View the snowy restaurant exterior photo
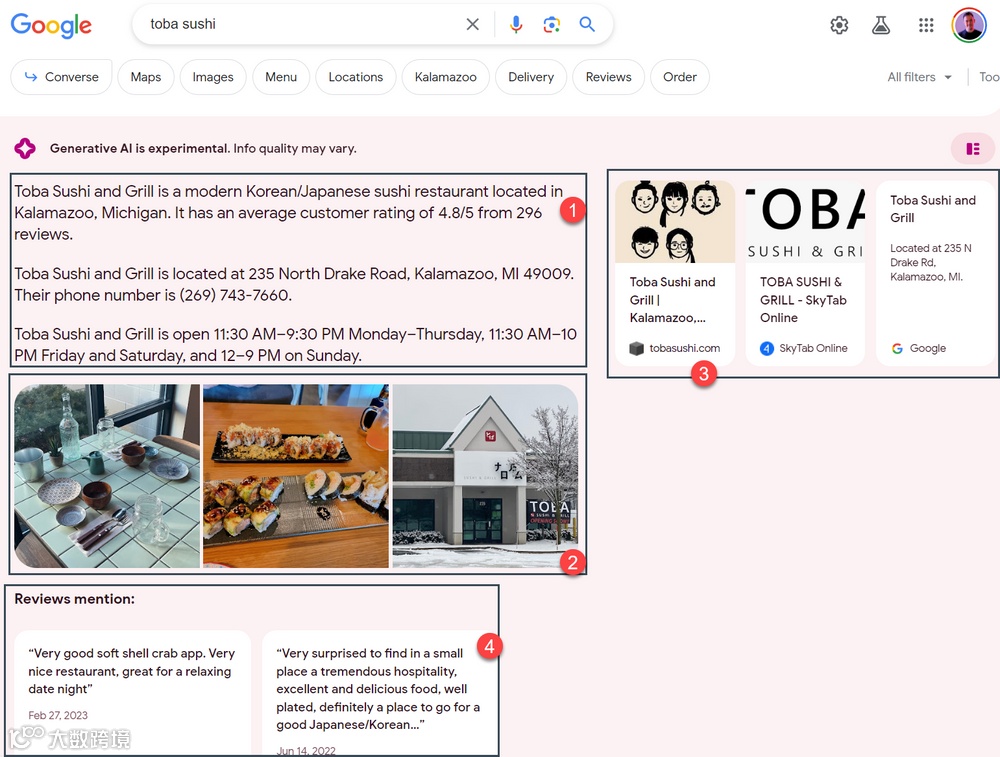The image size is (1000, 757). [x=485, y=476]
